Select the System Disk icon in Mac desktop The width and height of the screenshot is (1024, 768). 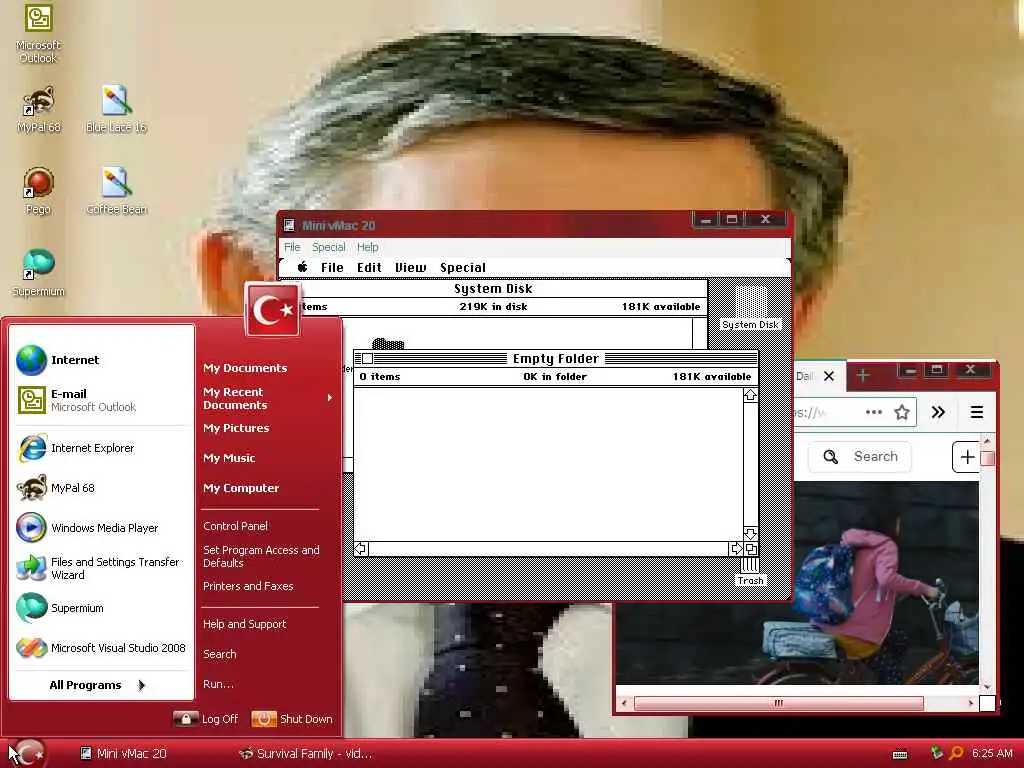pyautogui.click(x=750, y=308)
